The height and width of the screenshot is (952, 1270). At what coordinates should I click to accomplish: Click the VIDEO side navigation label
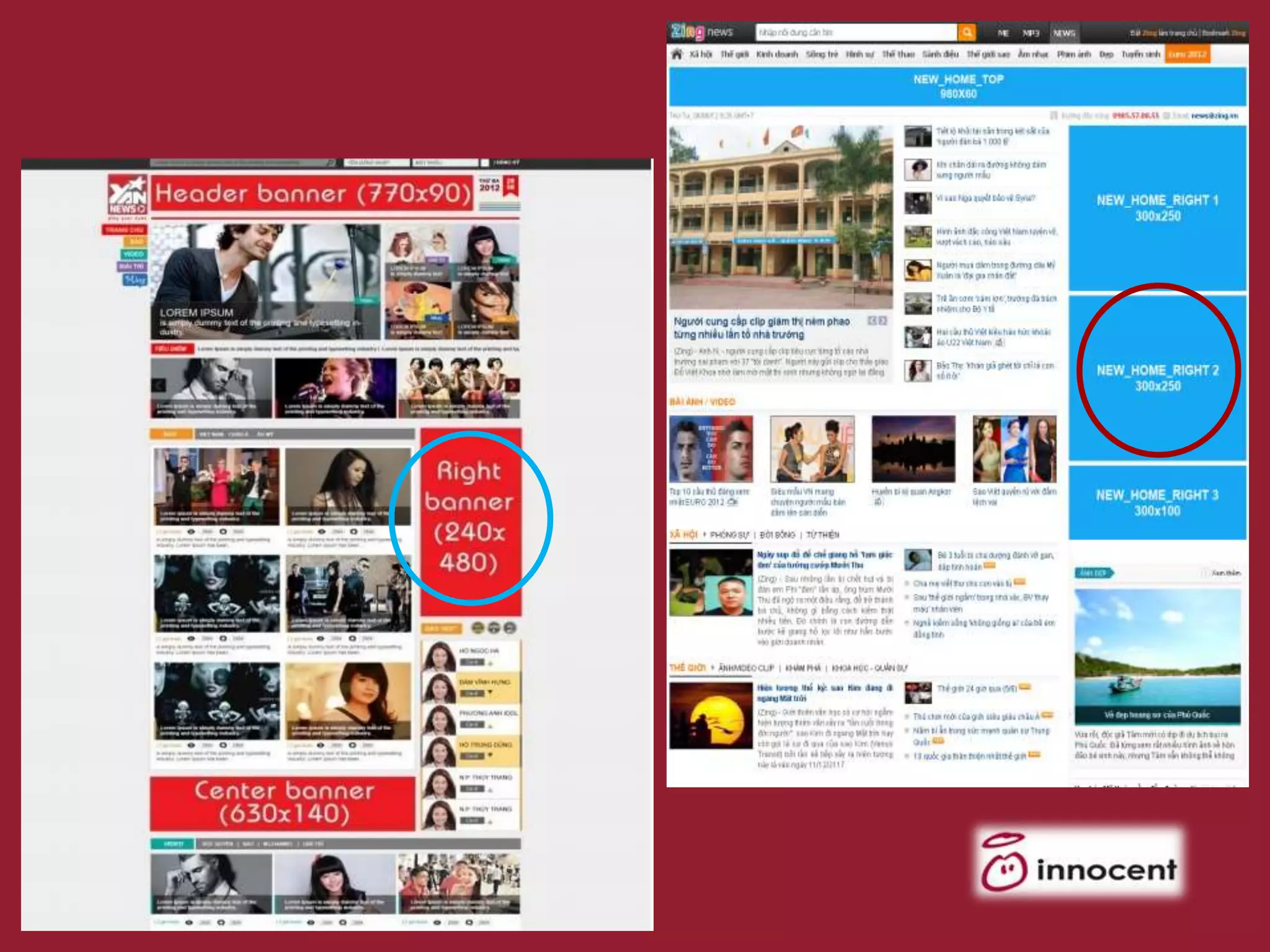tap(133, 254)
